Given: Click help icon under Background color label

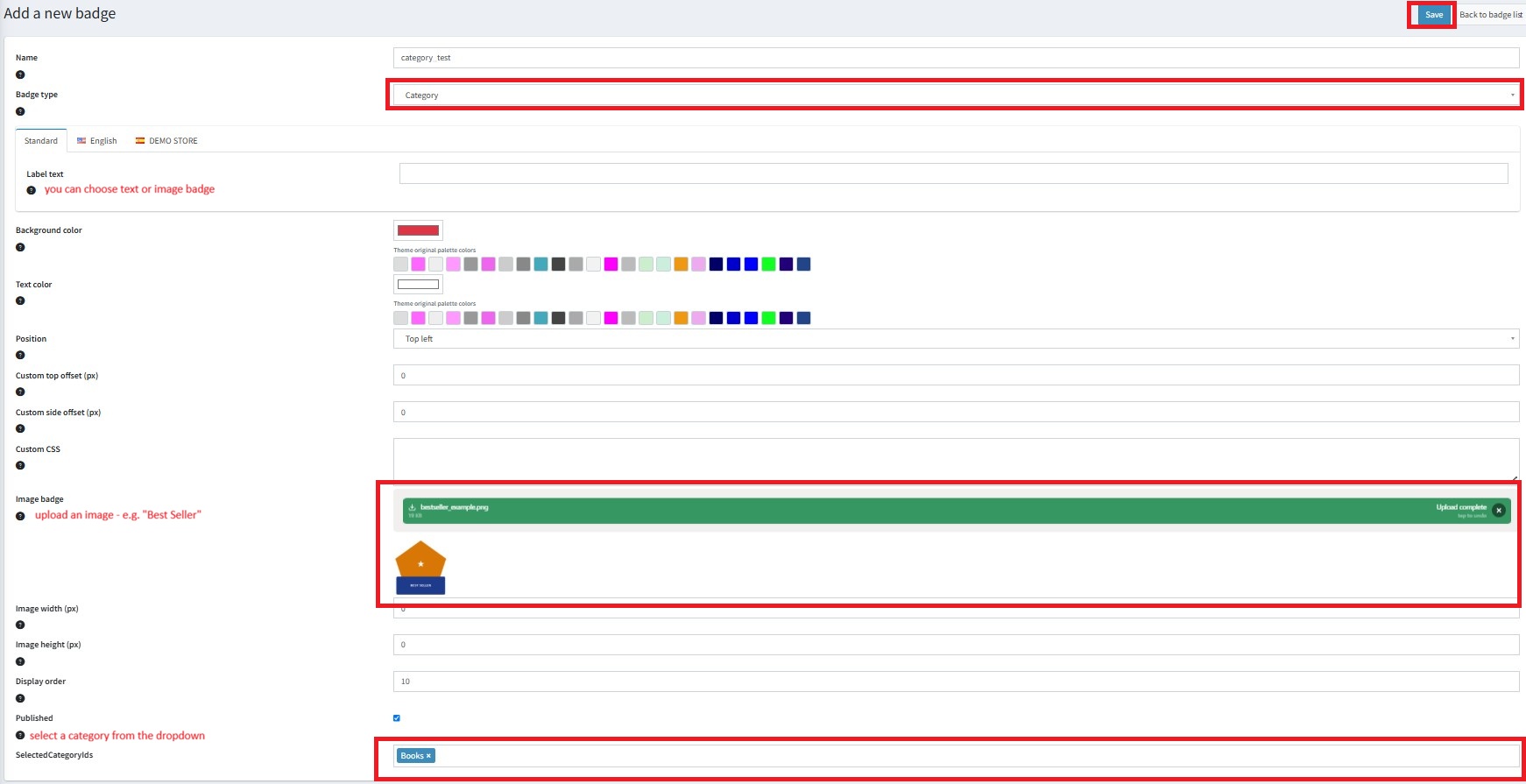Looking at the screenshot, I should (x=20, y=247).
